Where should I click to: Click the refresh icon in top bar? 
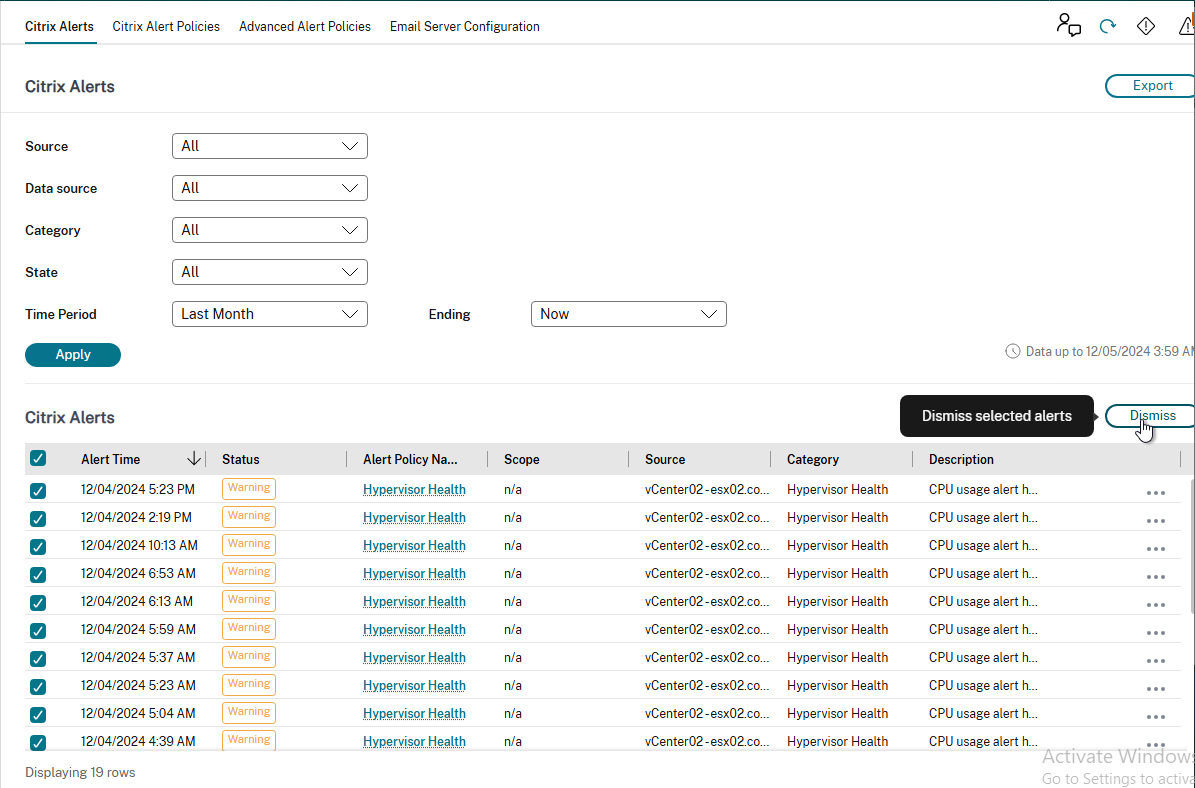click(1107, 26)
